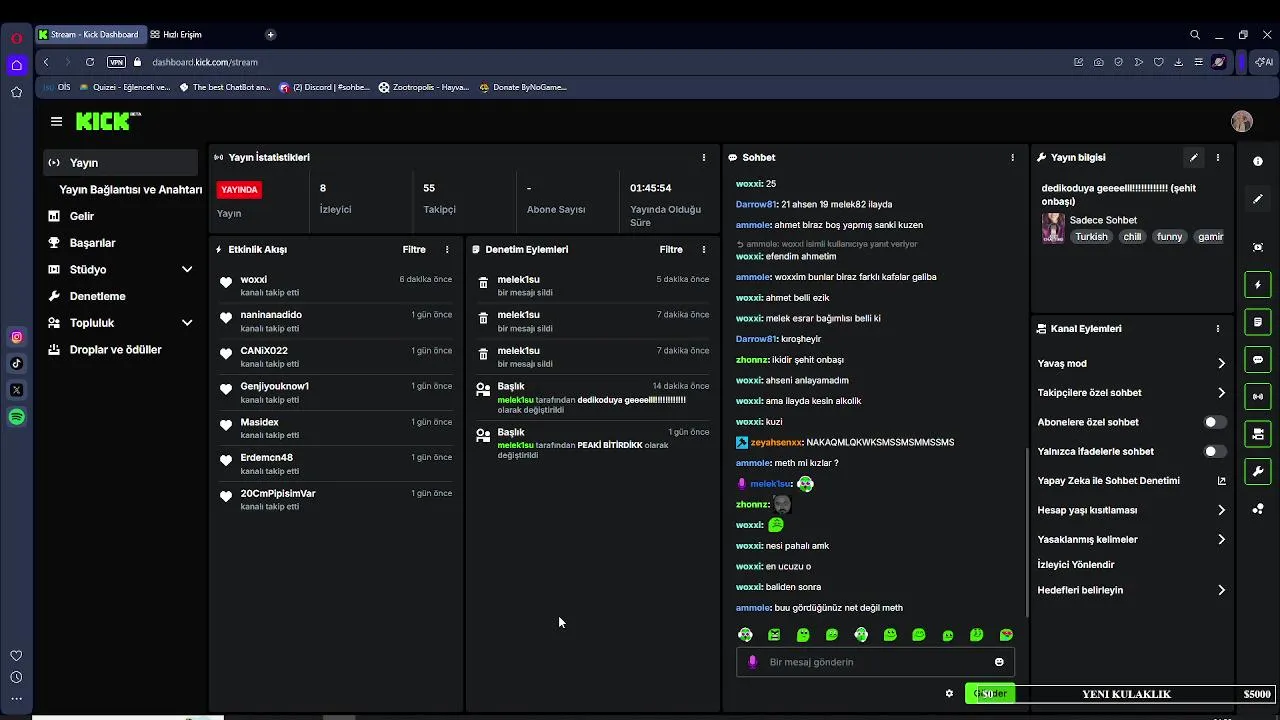This screenshot has height=720, width=1280.
Task: Open the hamburger menu beside KICK logo
Action: (x=56, y=121)
